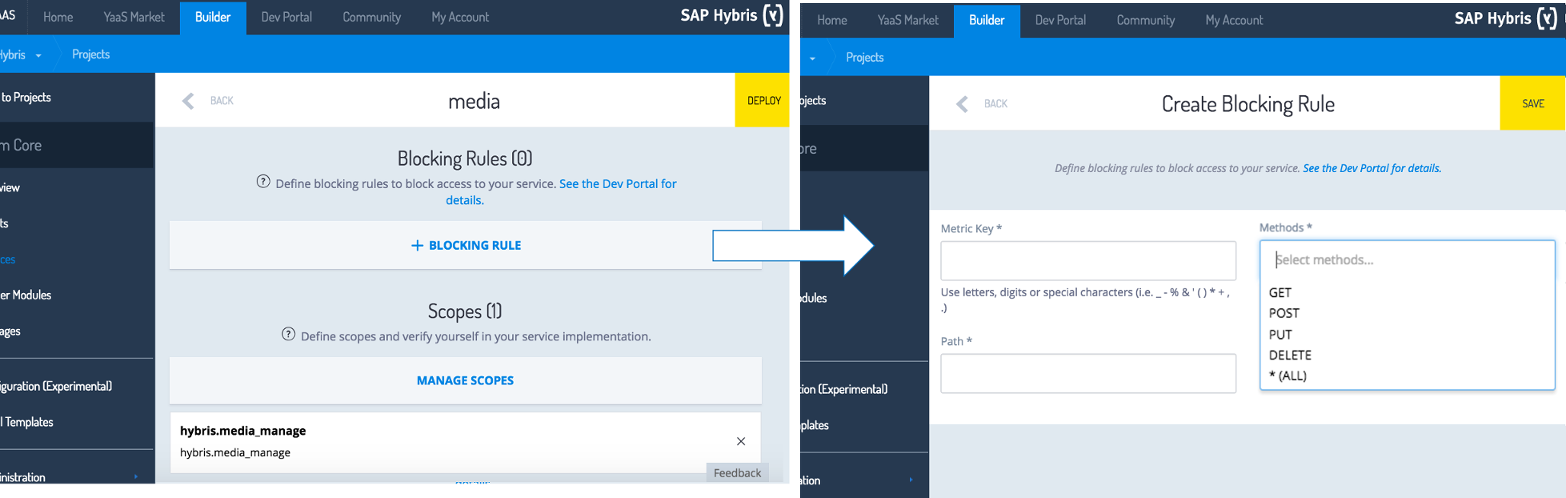
Task: Click the yellow SAVE button
Action: tap(1532, 103)
